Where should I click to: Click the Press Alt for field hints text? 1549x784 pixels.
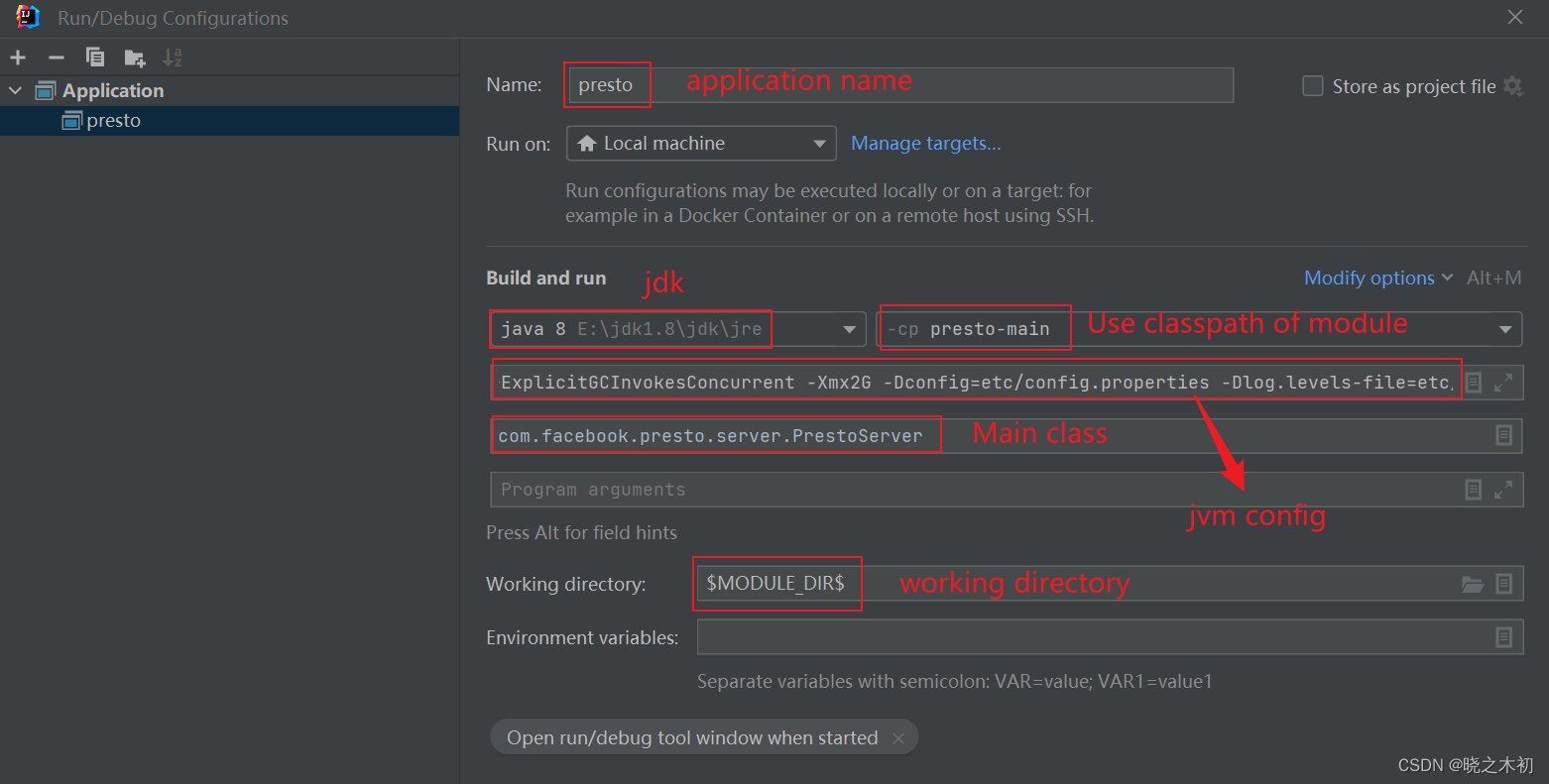click(x=581, y=533)
